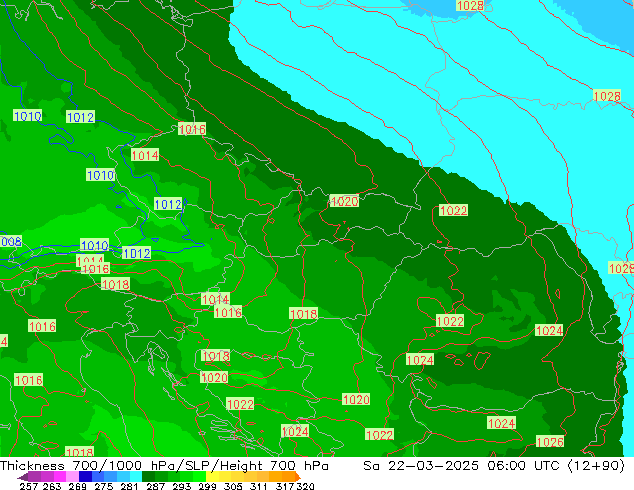Click legend value 275
The image size is (634, 490).
pos(104,486)
